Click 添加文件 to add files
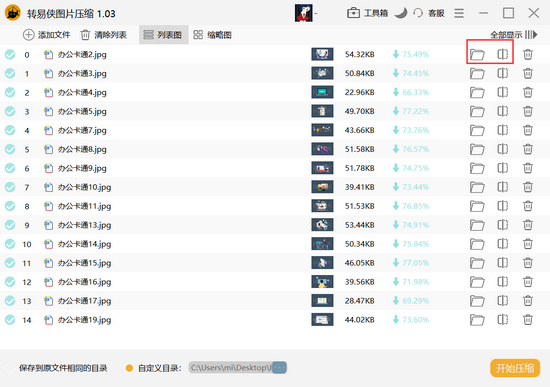550x387 pixels. (47, 35)
